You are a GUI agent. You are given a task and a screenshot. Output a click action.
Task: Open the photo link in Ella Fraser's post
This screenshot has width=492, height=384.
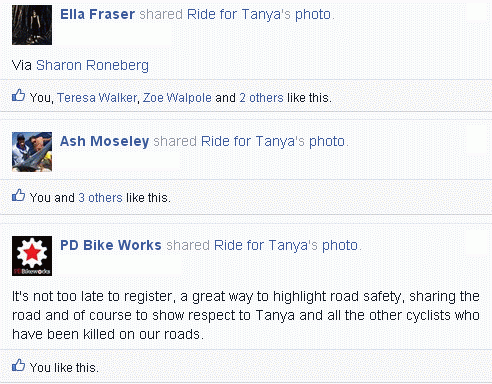tap(313, 14)
